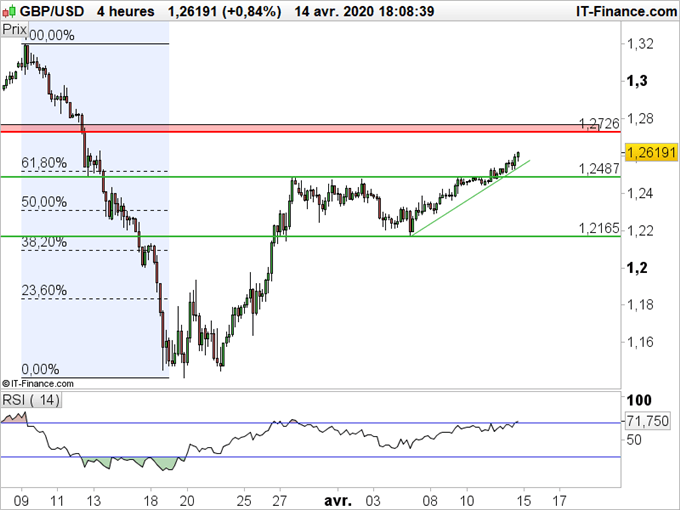Image resolution: width=680 pixels, height=510 pixels.
Task: Select the '4 heures' timeframe label
Action: pyautogui.click(x=125, y=11)
